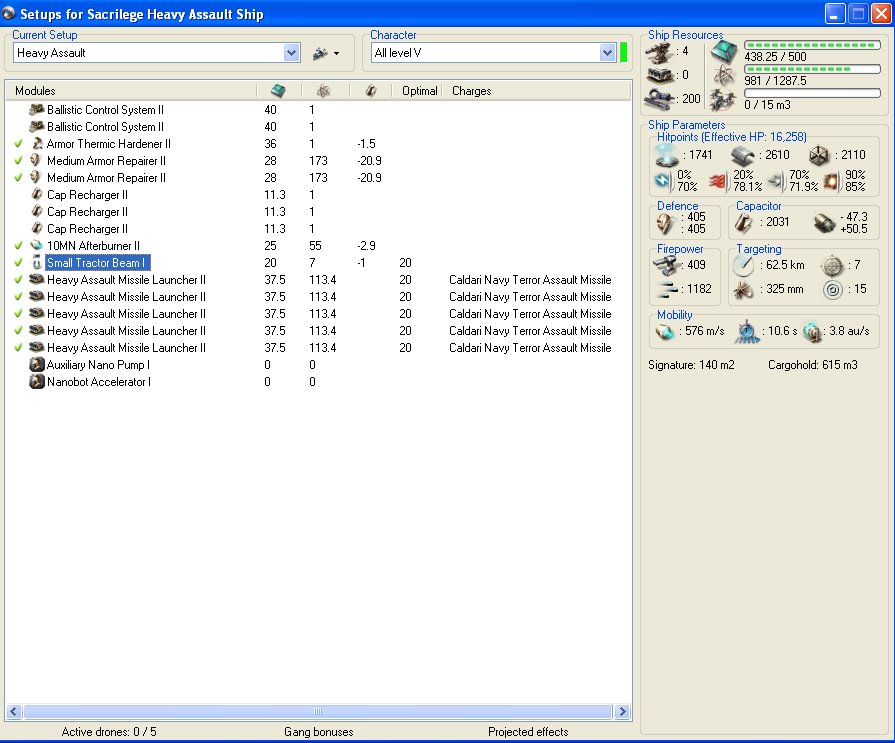Viewport: 895px width, 743px height.
Task: Click the shield hitpoints icon showing 1741
Action: pos(667,155)
